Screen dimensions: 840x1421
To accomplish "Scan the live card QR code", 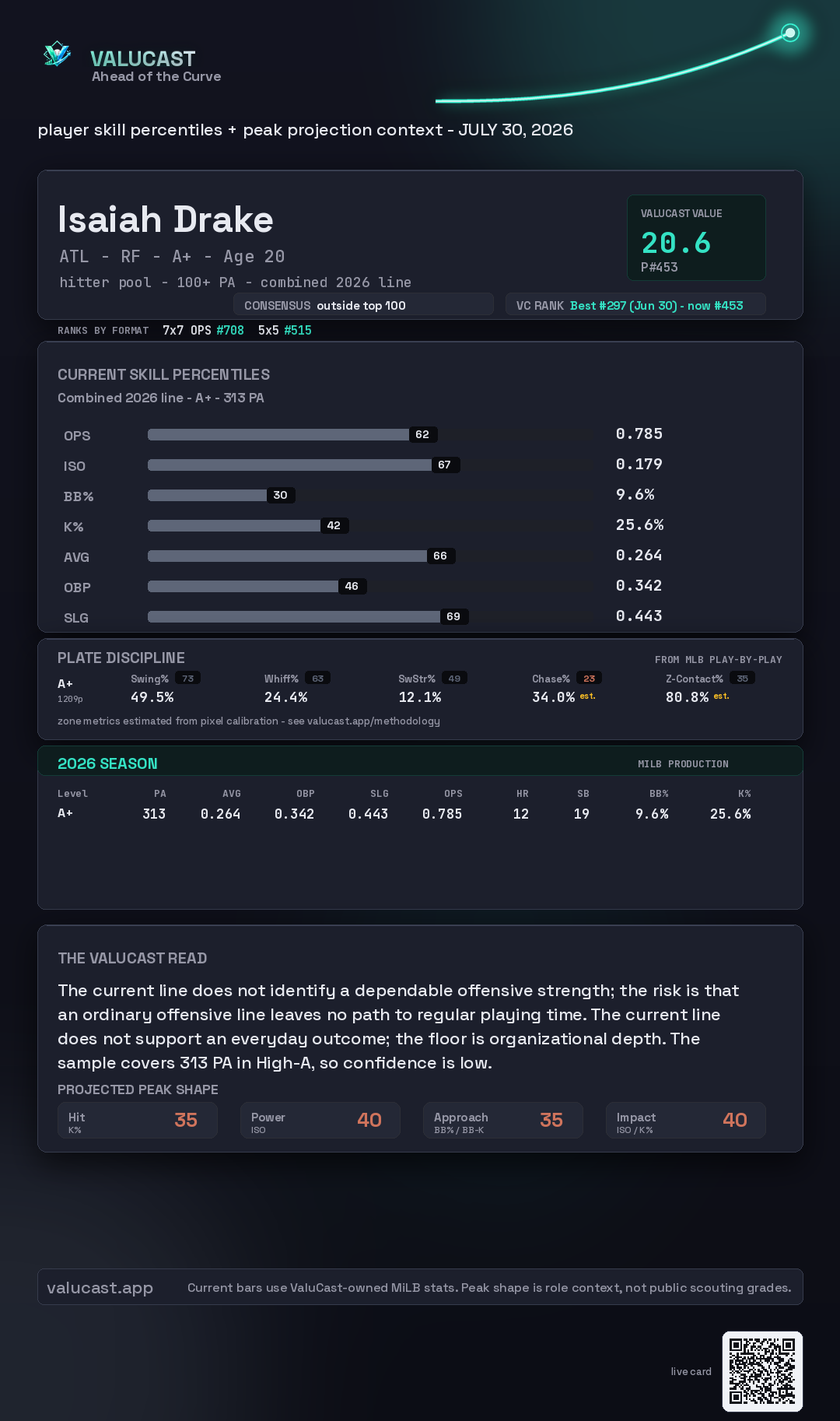I will click(762, 1371).
